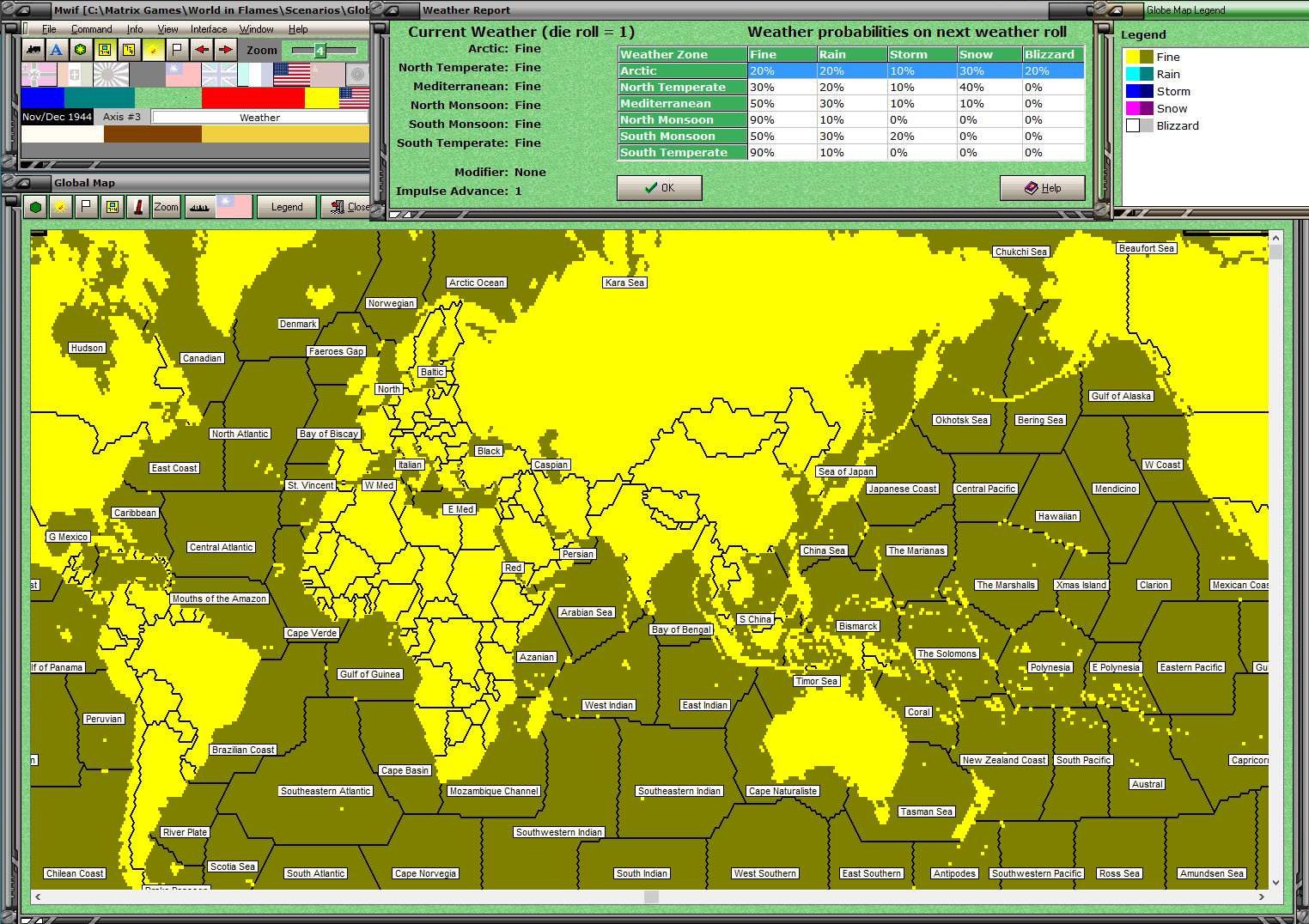Image resolution: width=1309 pixels, height=924 pixels.
Task: Select the Italian flag in the flag row
Action: click(75, 75)
